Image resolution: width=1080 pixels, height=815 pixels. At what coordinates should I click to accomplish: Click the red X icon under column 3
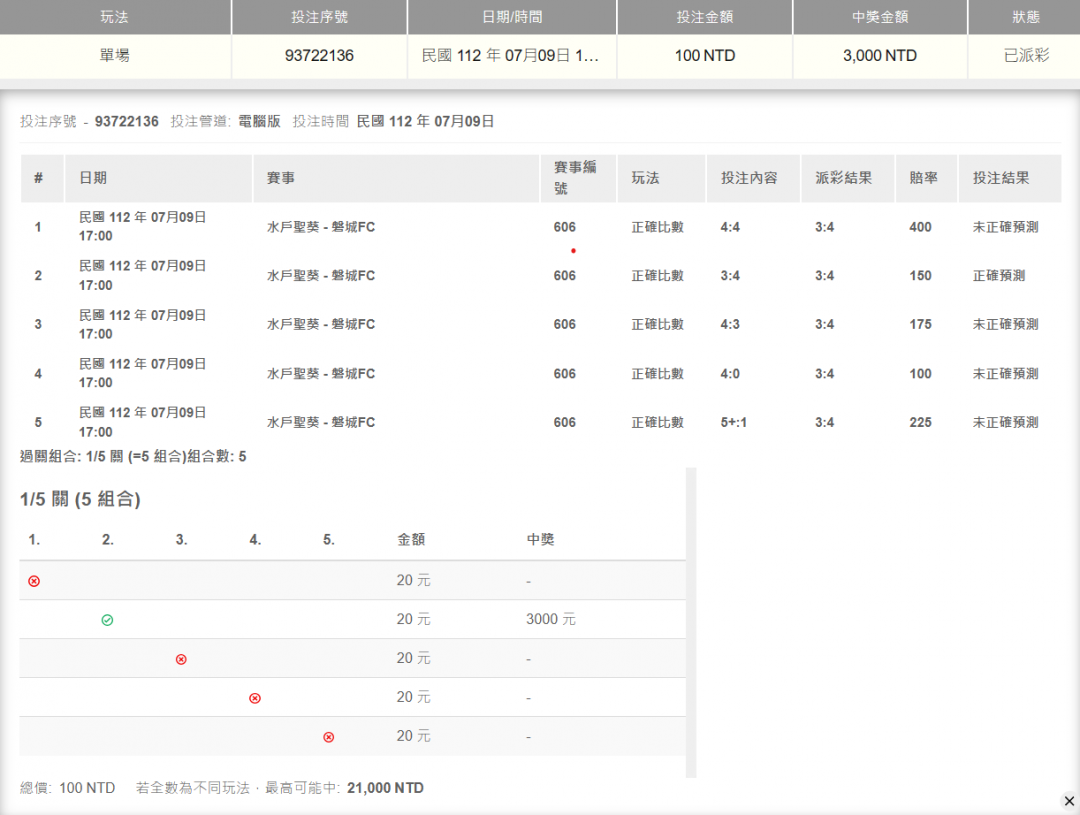pos(181,659)
